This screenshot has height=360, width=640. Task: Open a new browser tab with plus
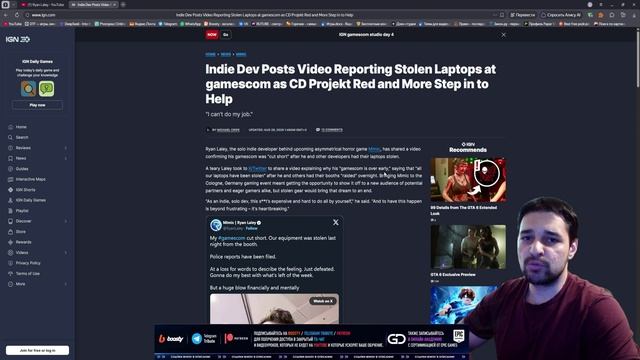(x=123, y=4)
